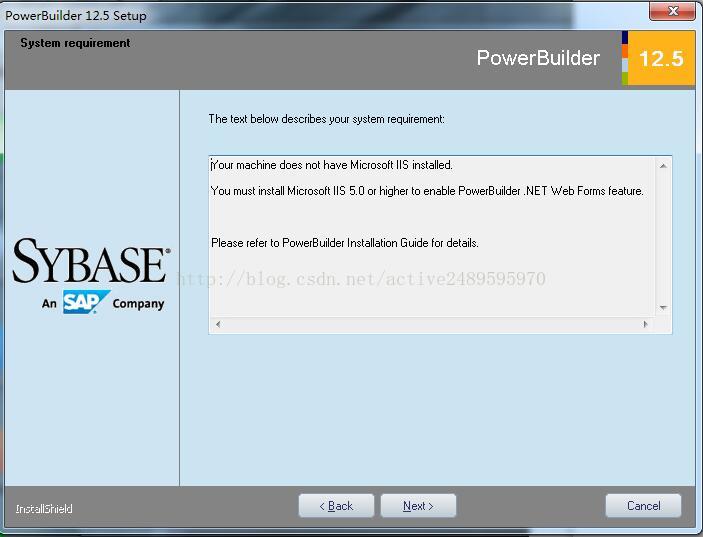Viewport: 703px width, 537px height.
Task: Click the scroll left arrow in requirement box
Action: pos(218,324)
